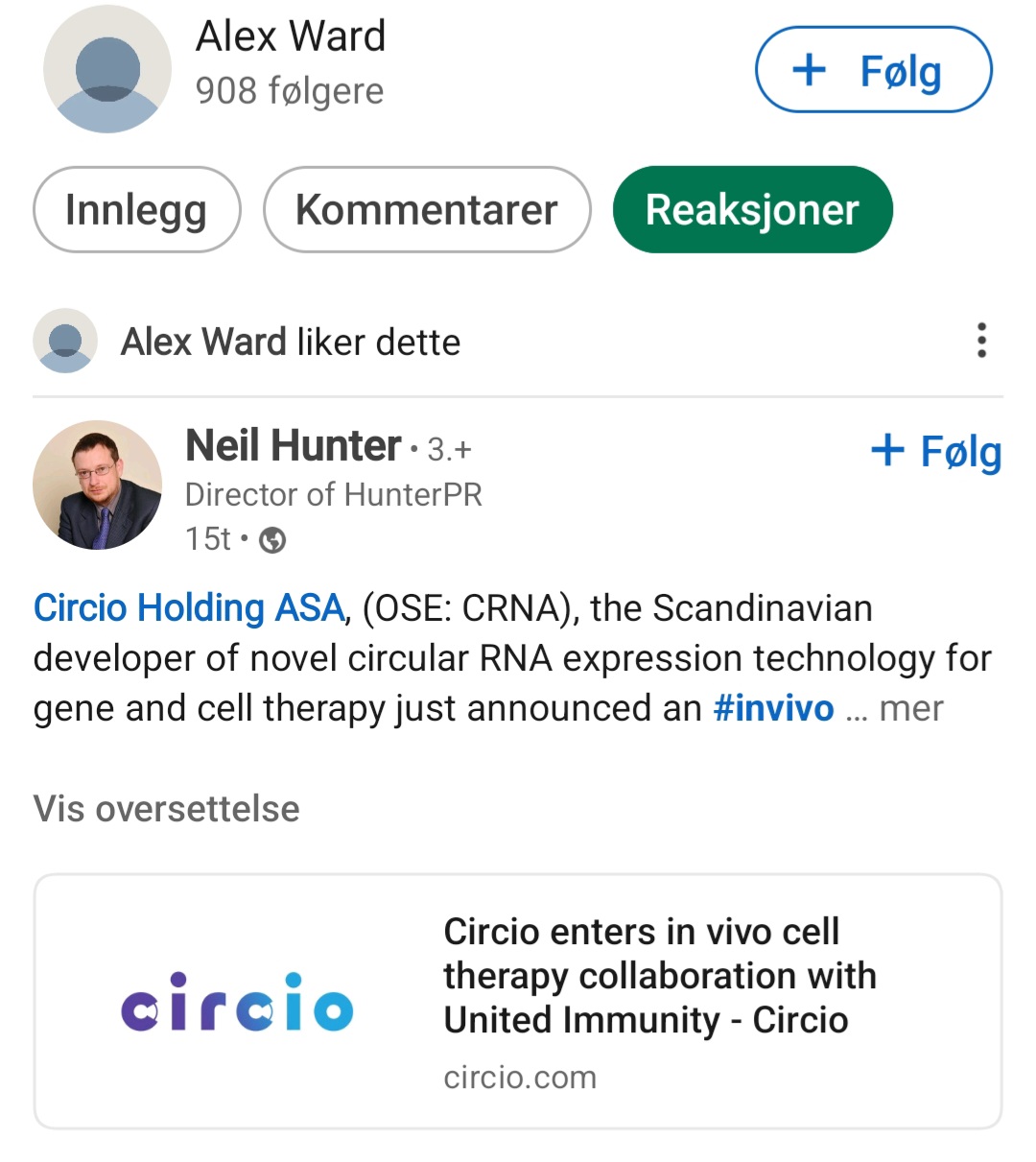The height and width of the screenshot is (1162, 1036).
Task: Follow Alex Ward with the Følg button
Action: tap(873, 70)
